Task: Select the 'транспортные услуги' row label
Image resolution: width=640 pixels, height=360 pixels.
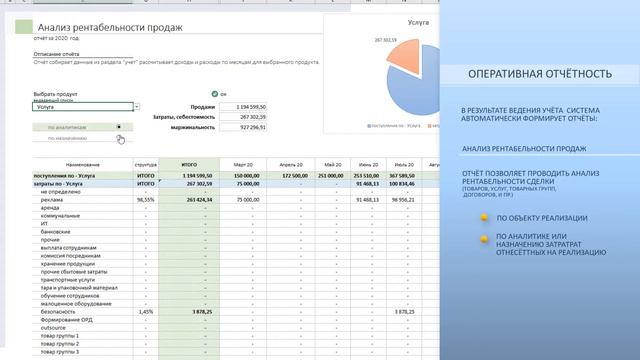Action: tap(68, 280)
